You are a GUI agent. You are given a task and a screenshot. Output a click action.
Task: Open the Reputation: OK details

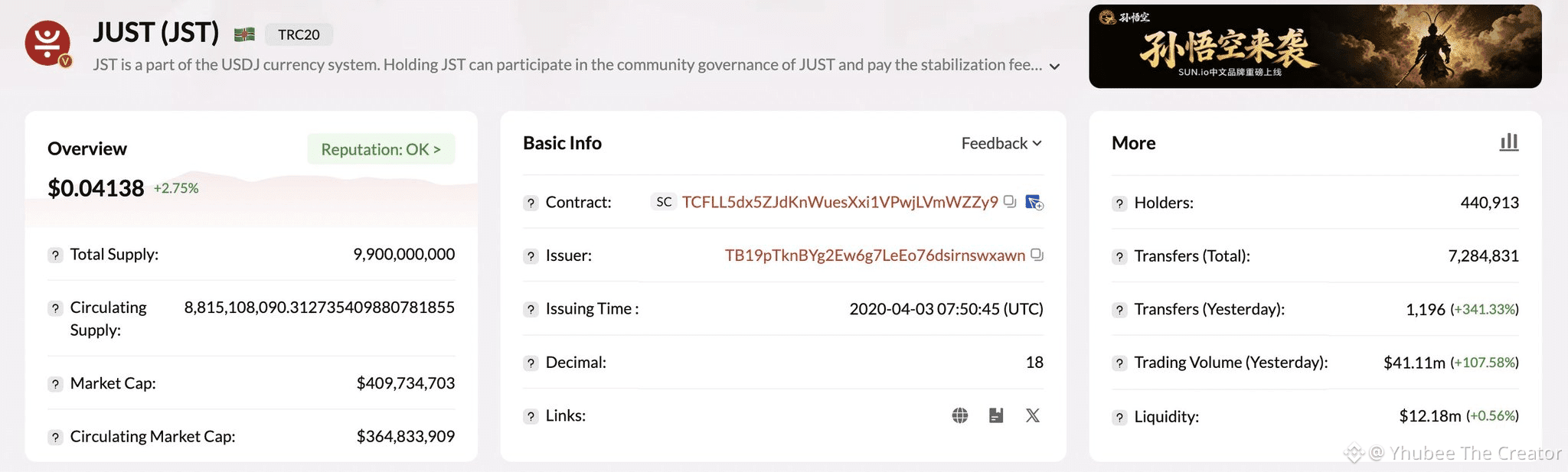(381, 149)
